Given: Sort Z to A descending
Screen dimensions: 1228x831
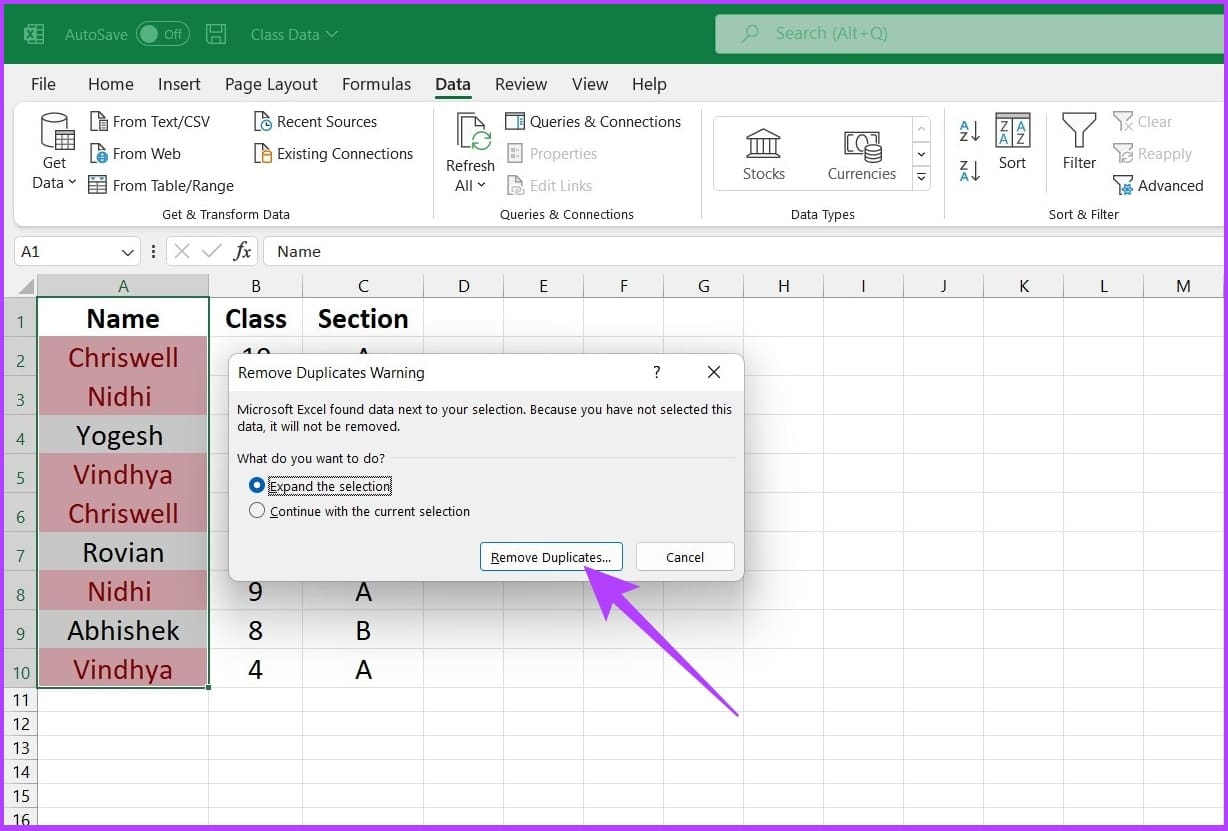Looking at the screenshot, I should [x=970, y=171].
